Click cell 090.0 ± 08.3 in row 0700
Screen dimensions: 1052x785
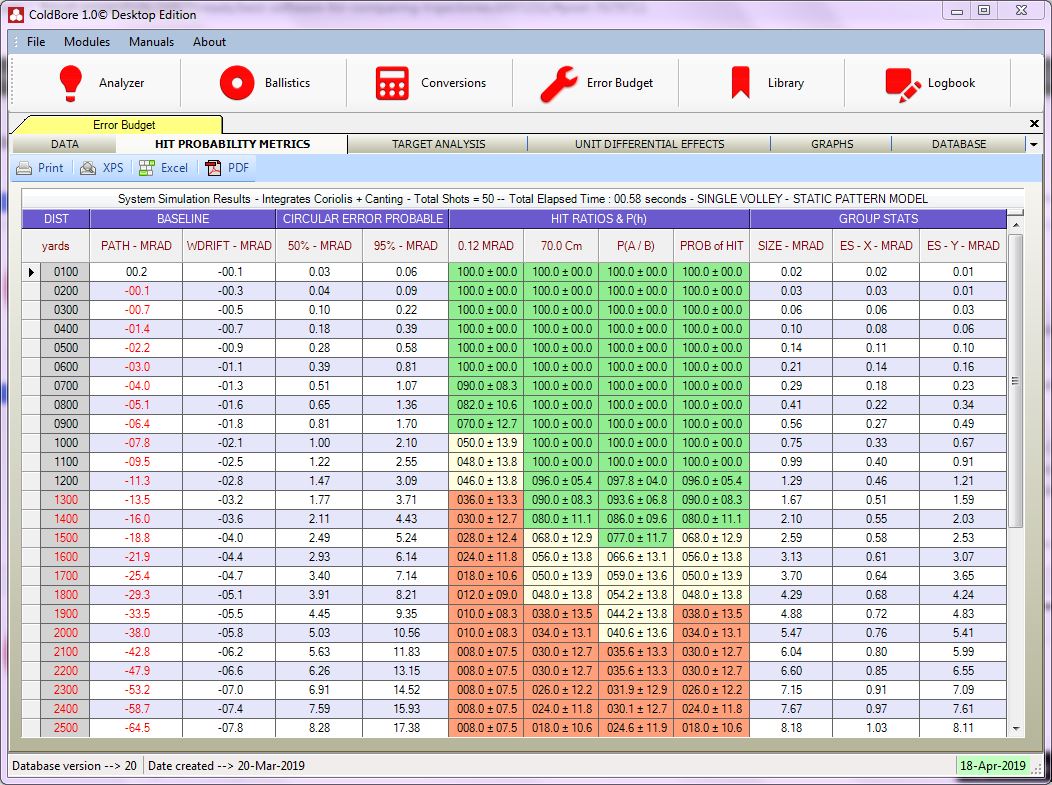click(x=486, y=386)
